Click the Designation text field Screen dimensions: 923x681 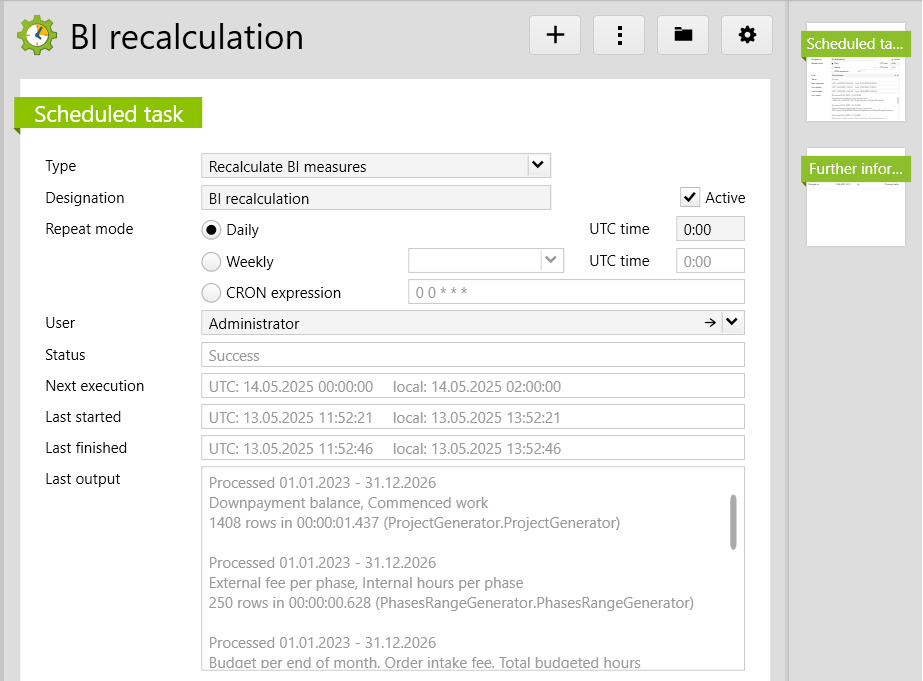375,198
